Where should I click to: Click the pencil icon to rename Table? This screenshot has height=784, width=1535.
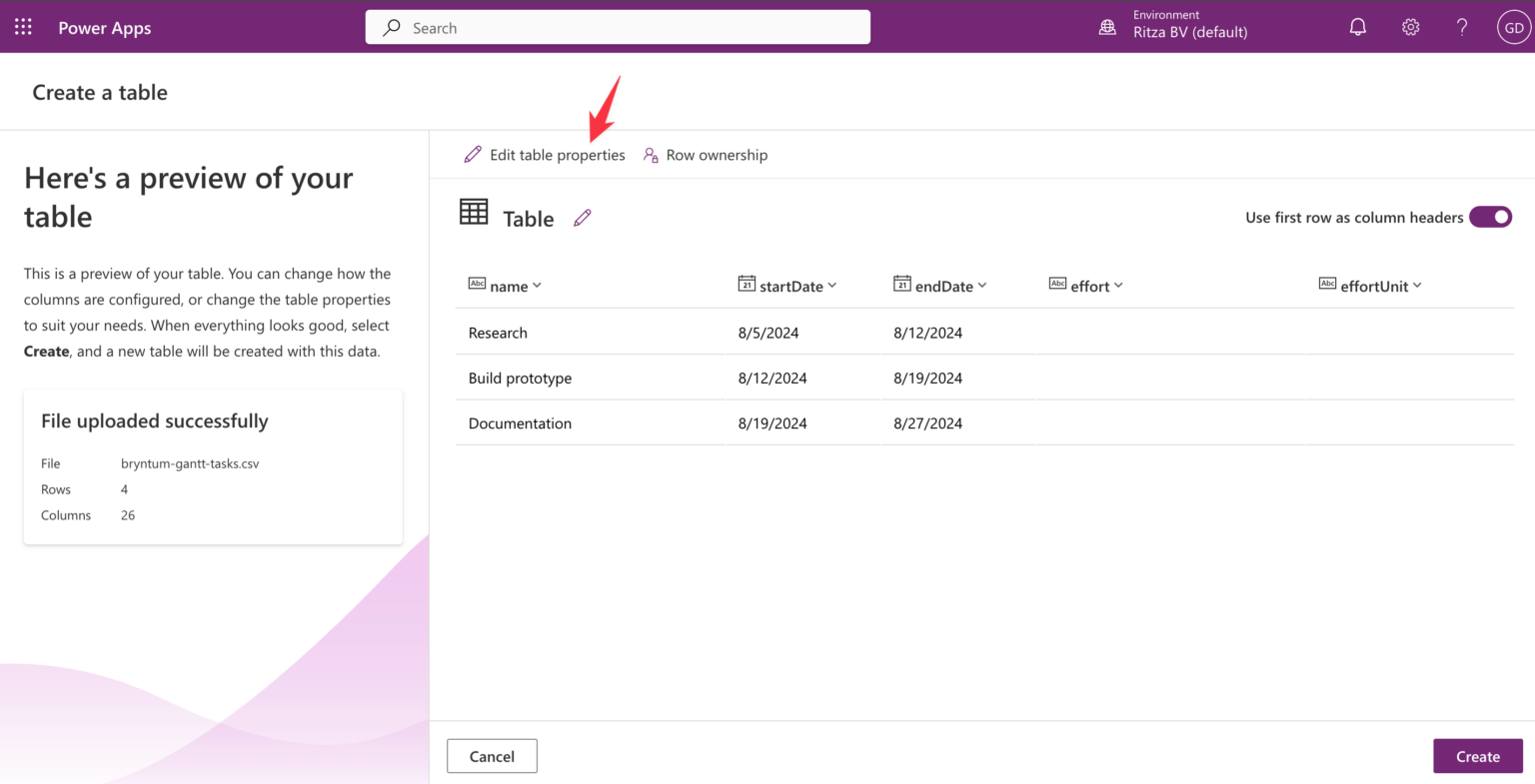click(x=583, y=217)
